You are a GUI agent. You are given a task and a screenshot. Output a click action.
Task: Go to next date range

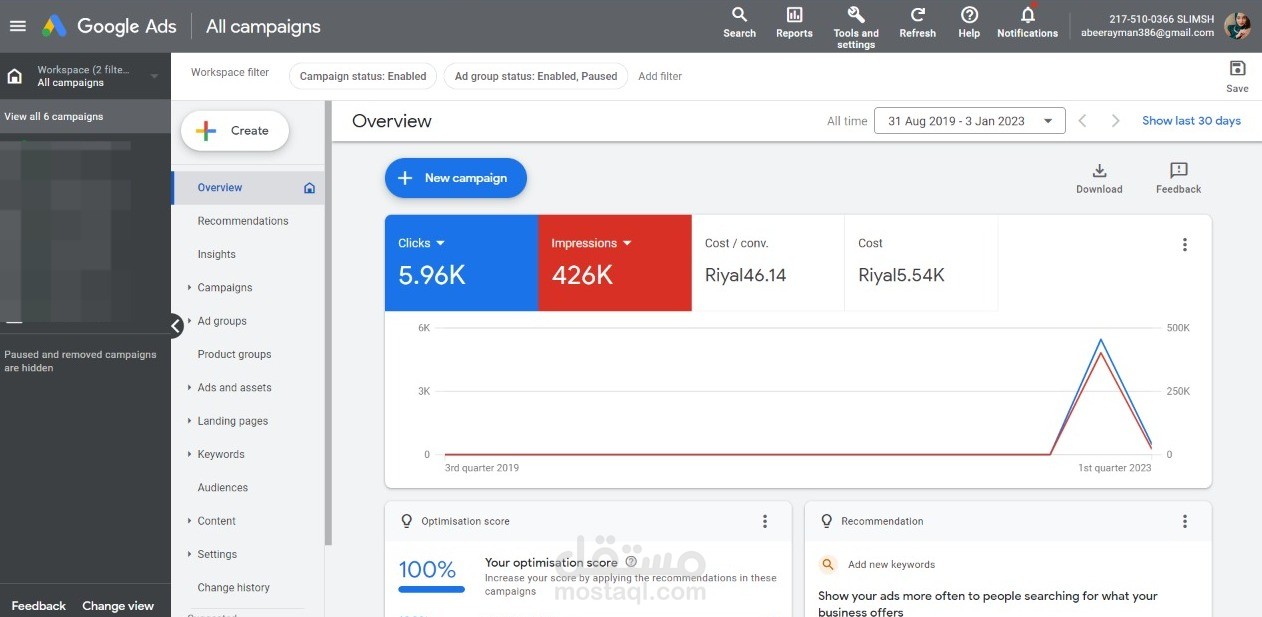pos(1115,121)
